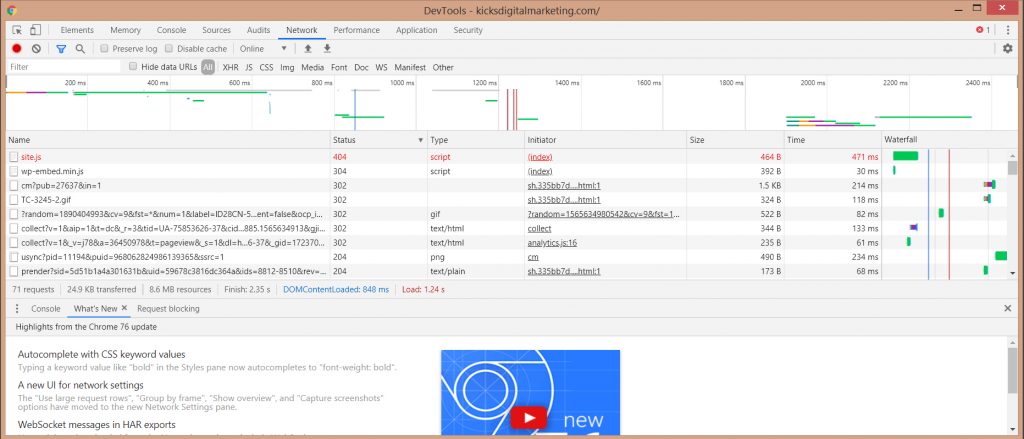Switch to the Memory tab
Image resolution: width=1024 pixels, height=439 pixels.
click(125, 30)
